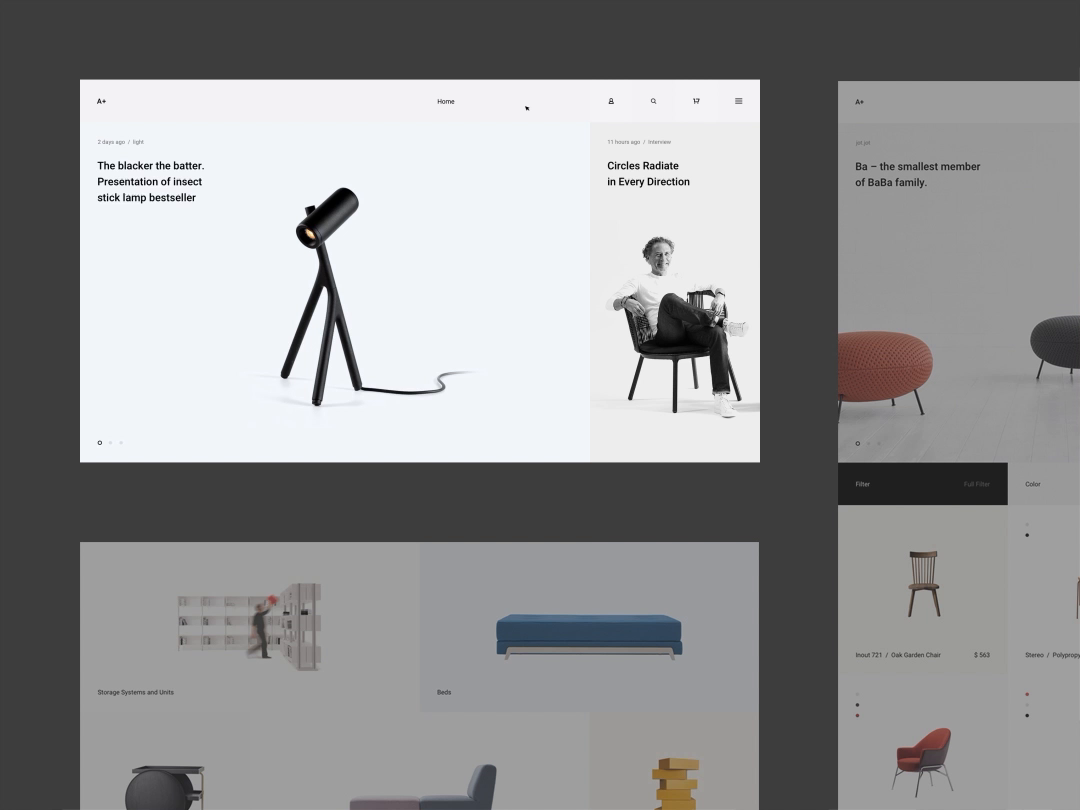
Task: Click the Inout 721 Oak Garden Chair thumbnail
Action: (922, 585)
